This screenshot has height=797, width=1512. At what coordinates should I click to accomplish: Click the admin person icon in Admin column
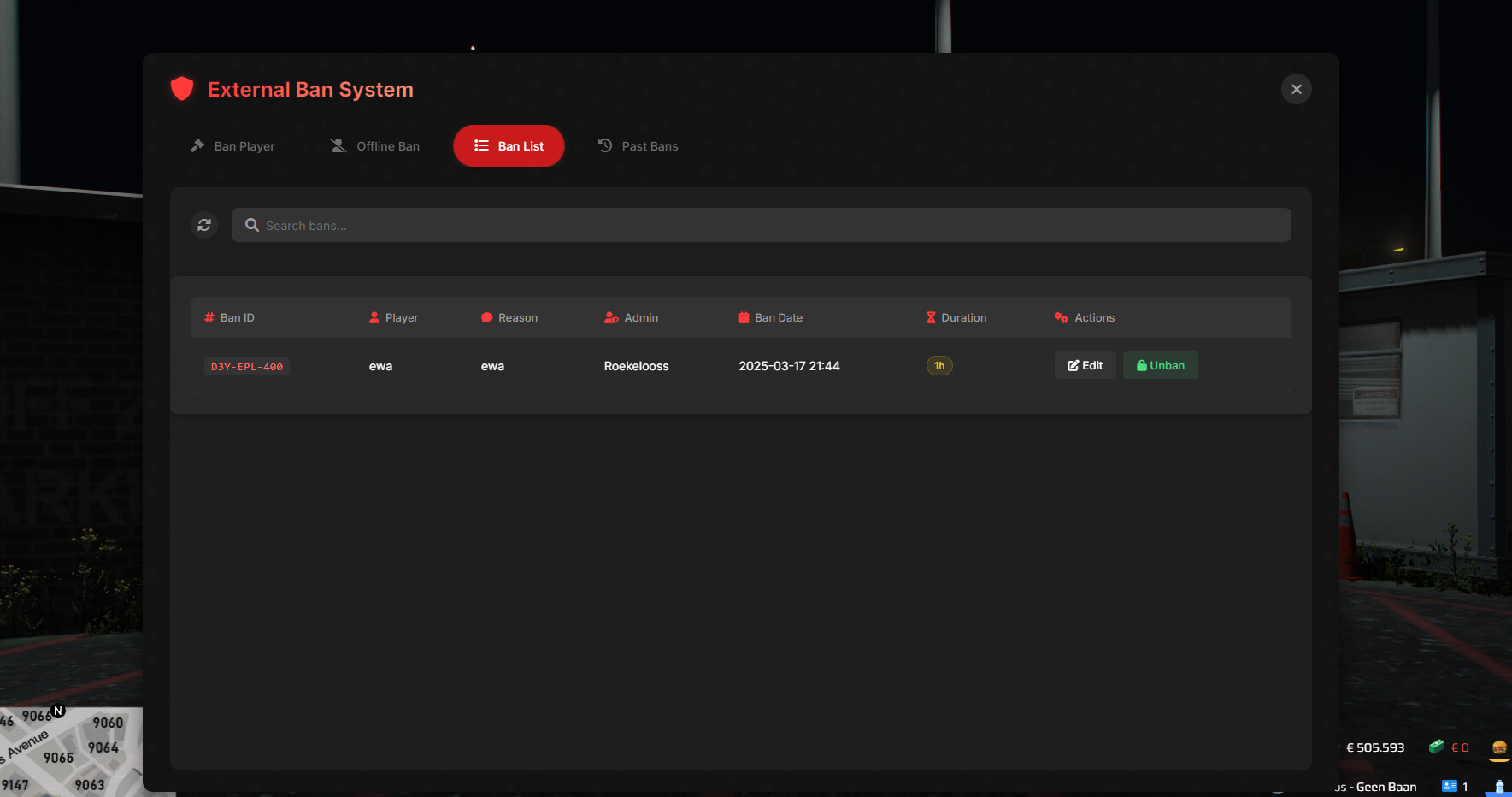(x=610, y=316)
